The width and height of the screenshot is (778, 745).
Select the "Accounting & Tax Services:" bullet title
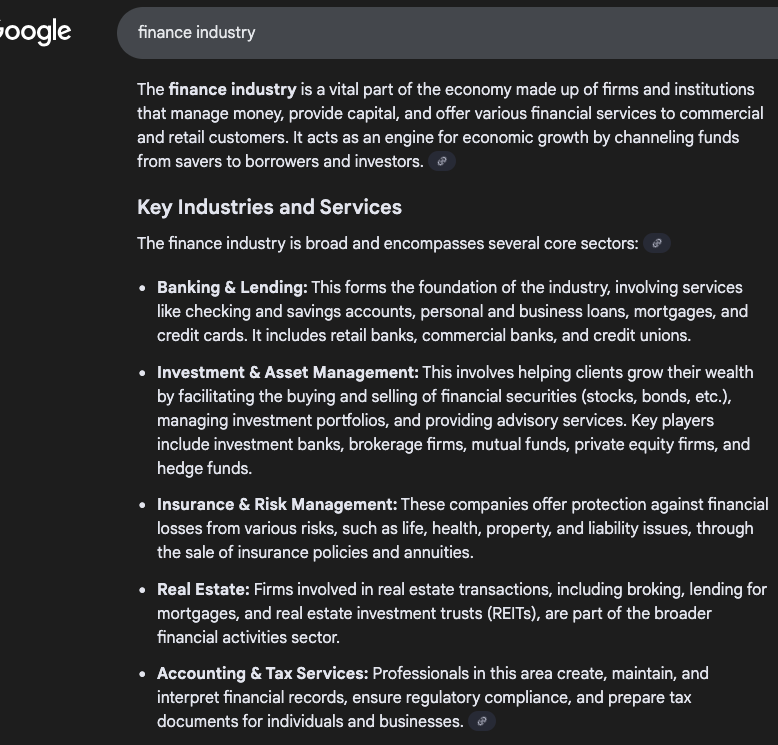click(x=263, y=673)
